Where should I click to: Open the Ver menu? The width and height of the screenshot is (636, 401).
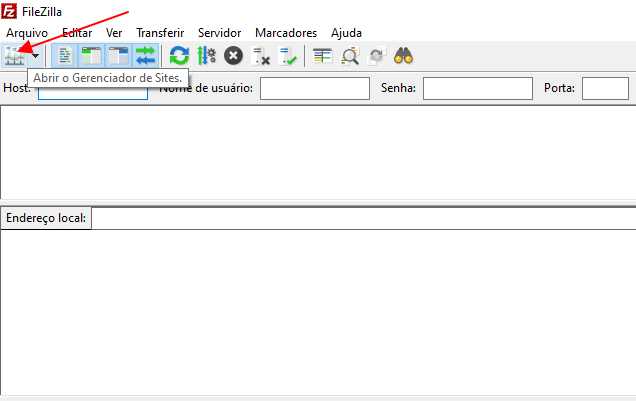pyautogui.click(x=114, y=33)
